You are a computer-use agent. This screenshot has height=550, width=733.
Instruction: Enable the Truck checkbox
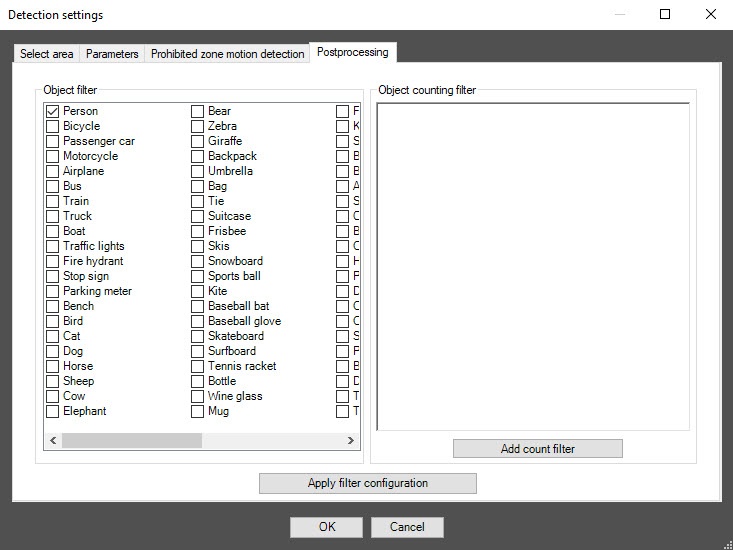[52, 216]
